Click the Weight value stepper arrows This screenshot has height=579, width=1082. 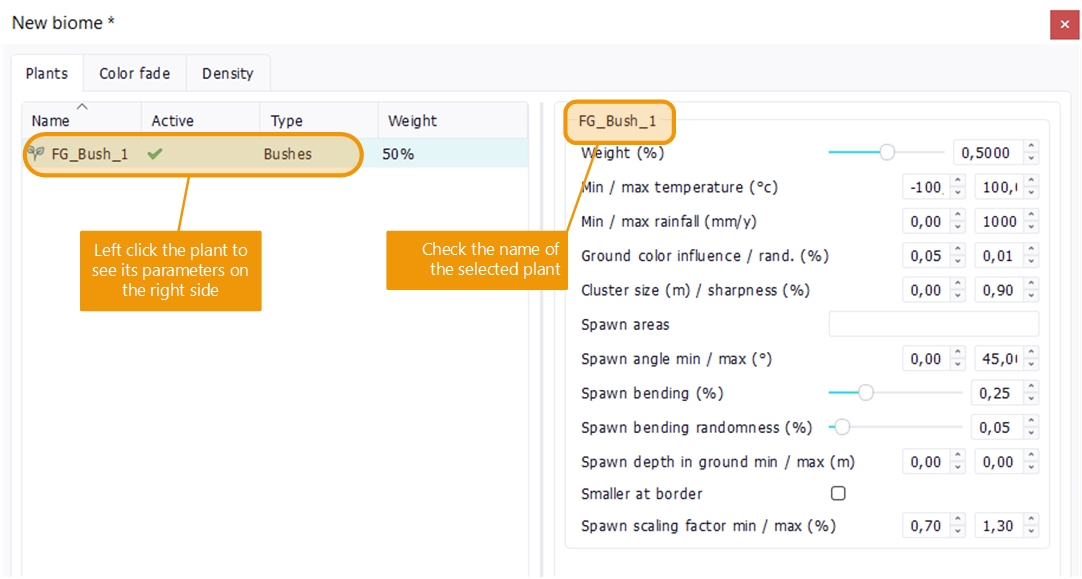(1031, 153)
